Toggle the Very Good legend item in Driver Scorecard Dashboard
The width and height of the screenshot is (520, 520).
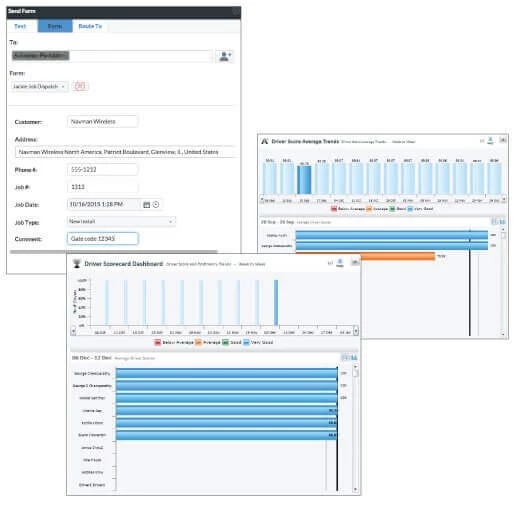[258, 342]
